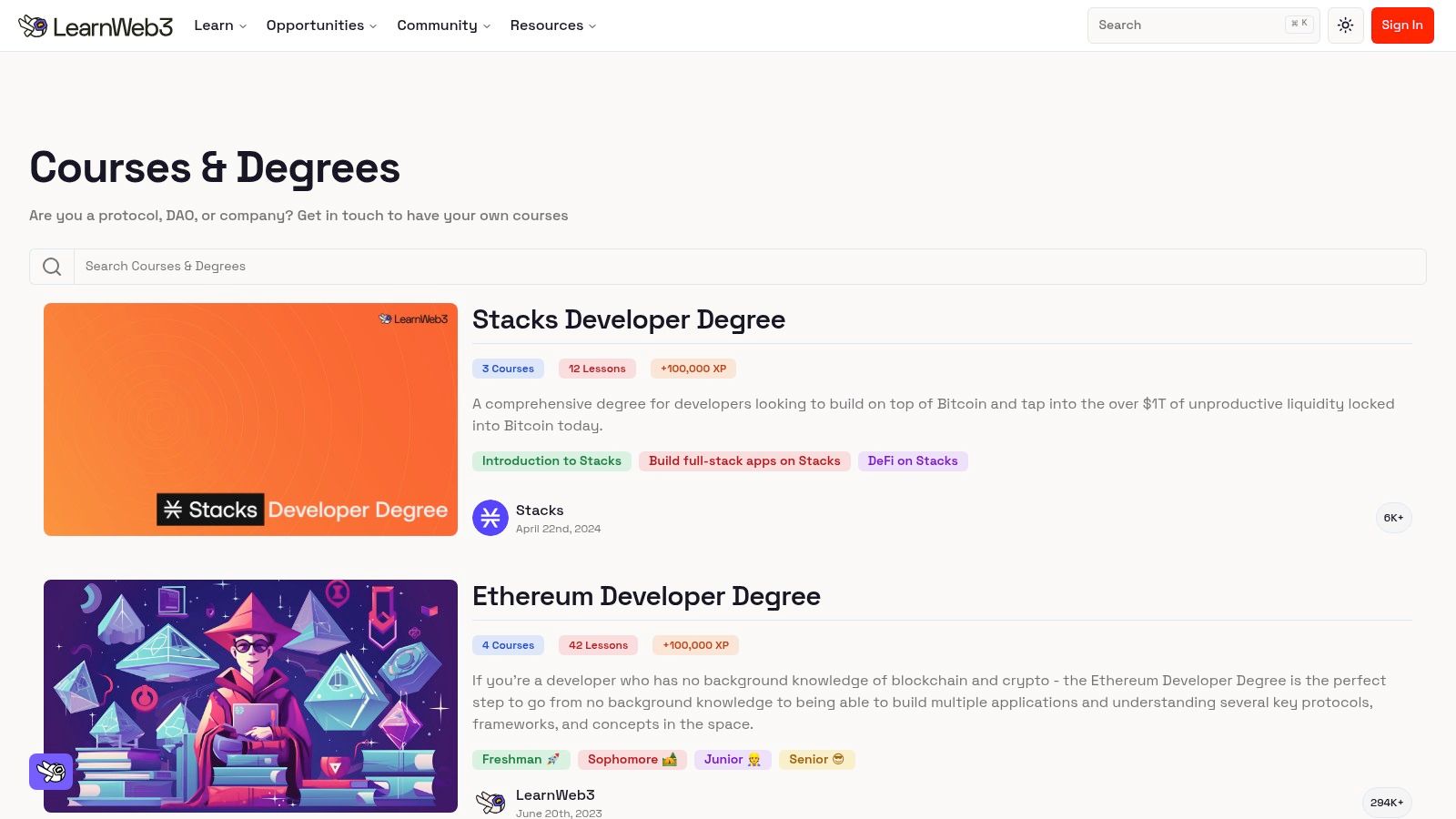
Task: Toggle the light/dark theme sun icon
Action: 1345,25
